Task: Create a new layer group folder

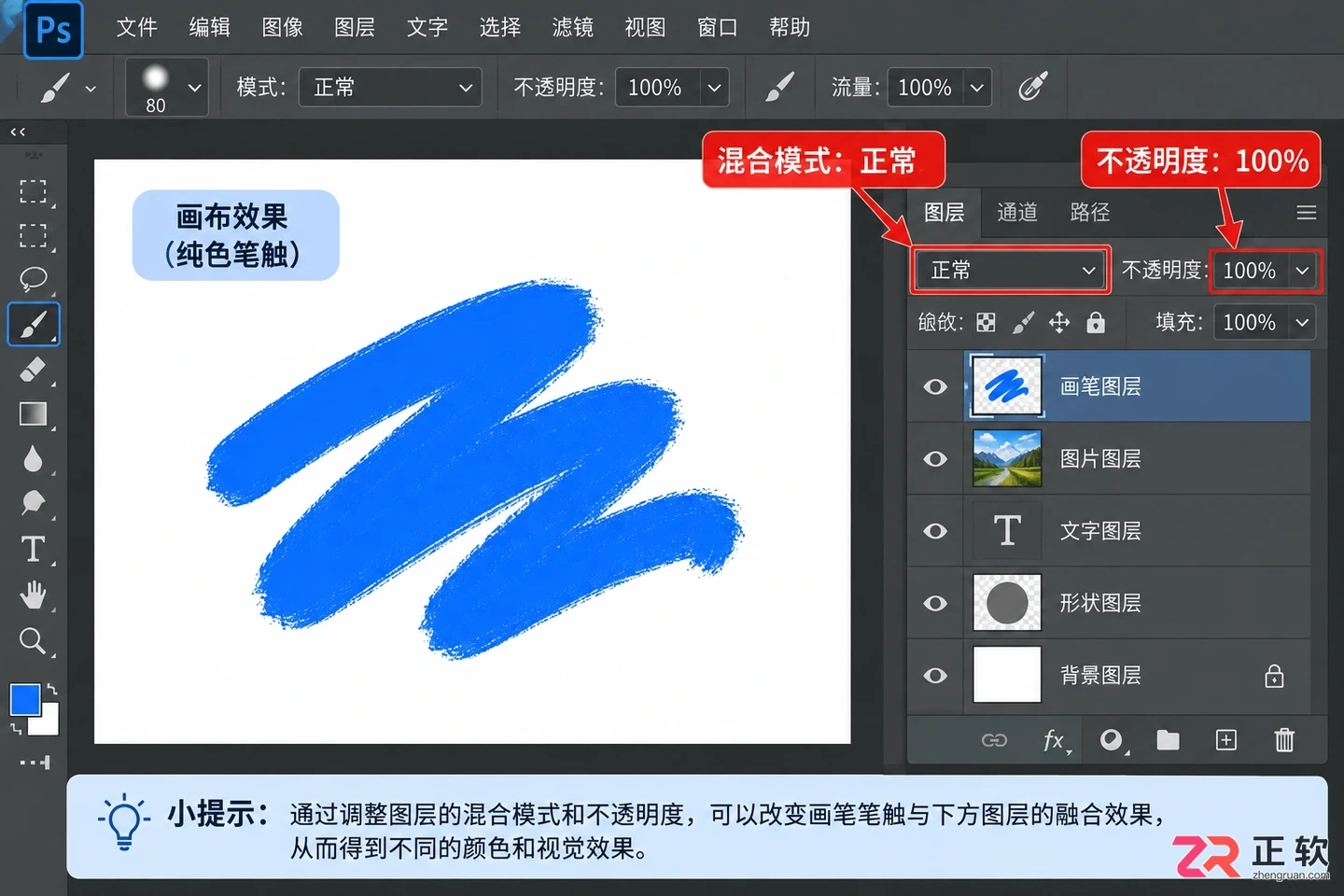Action: click(x=1168, y=740)
